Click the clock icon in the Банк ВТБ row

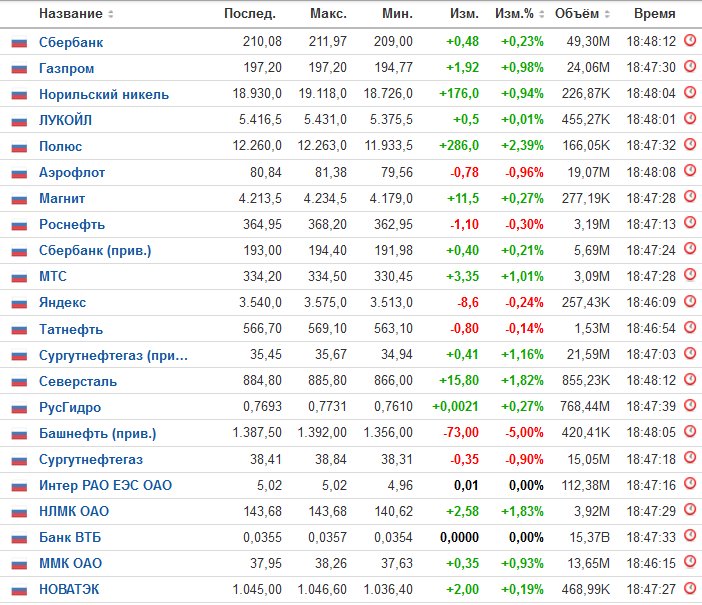click(690, 535)
